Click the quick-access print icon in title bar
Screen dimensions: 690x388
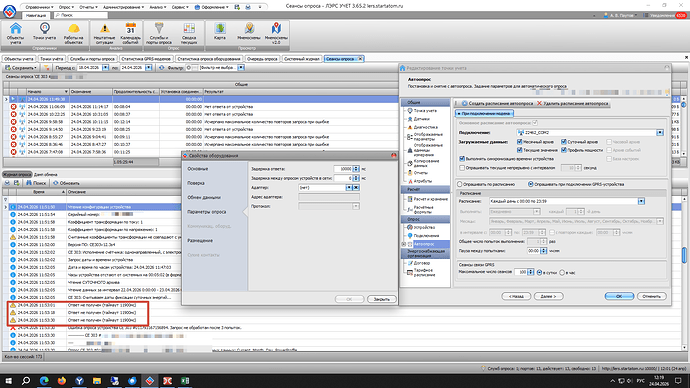pyautogui.click(x=248, y=7)
